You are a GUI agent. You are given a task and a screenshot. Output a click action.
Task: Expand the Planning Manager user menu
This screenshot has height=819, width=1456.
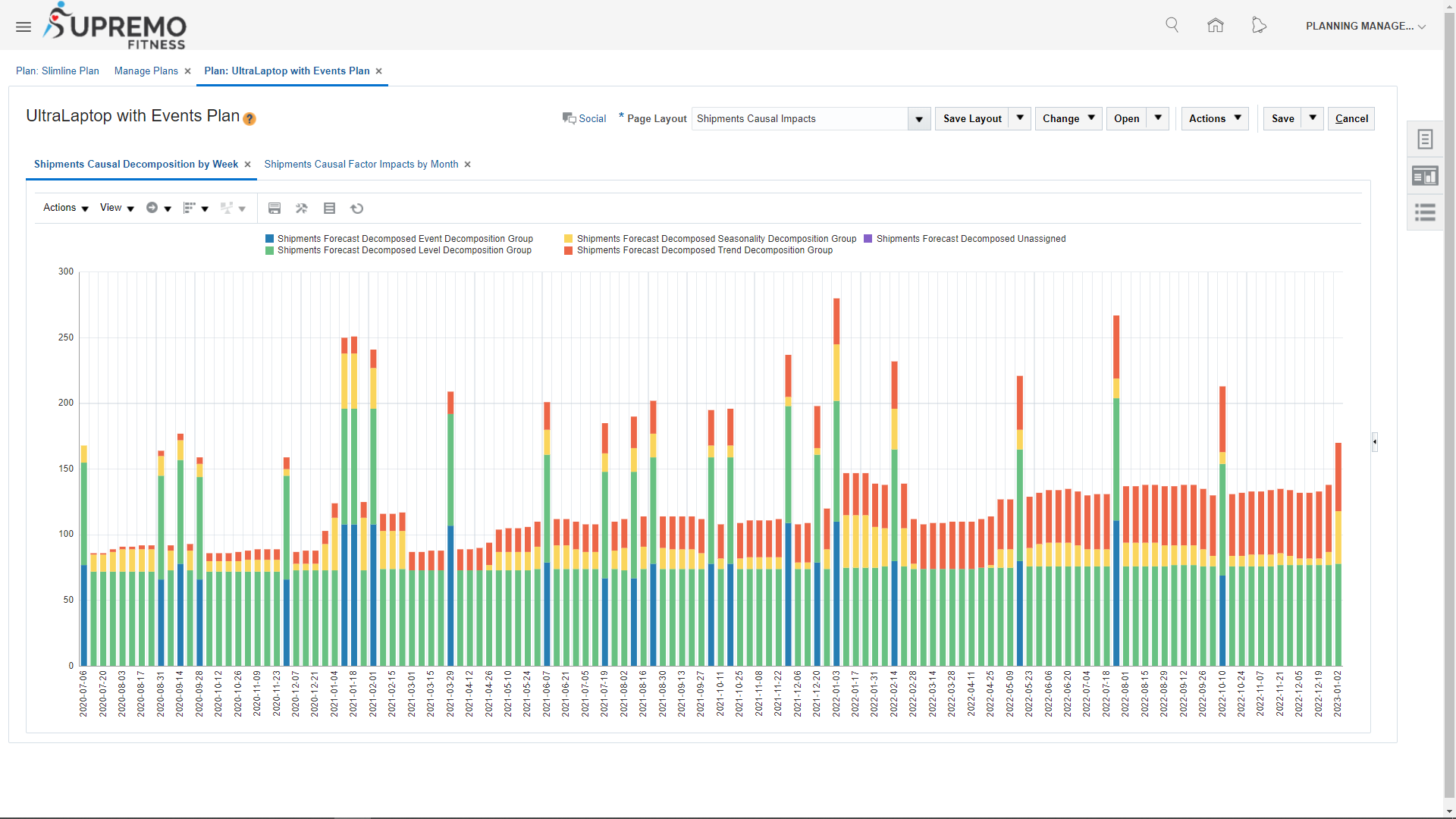pyautogui.click(x=1366, y=26)
